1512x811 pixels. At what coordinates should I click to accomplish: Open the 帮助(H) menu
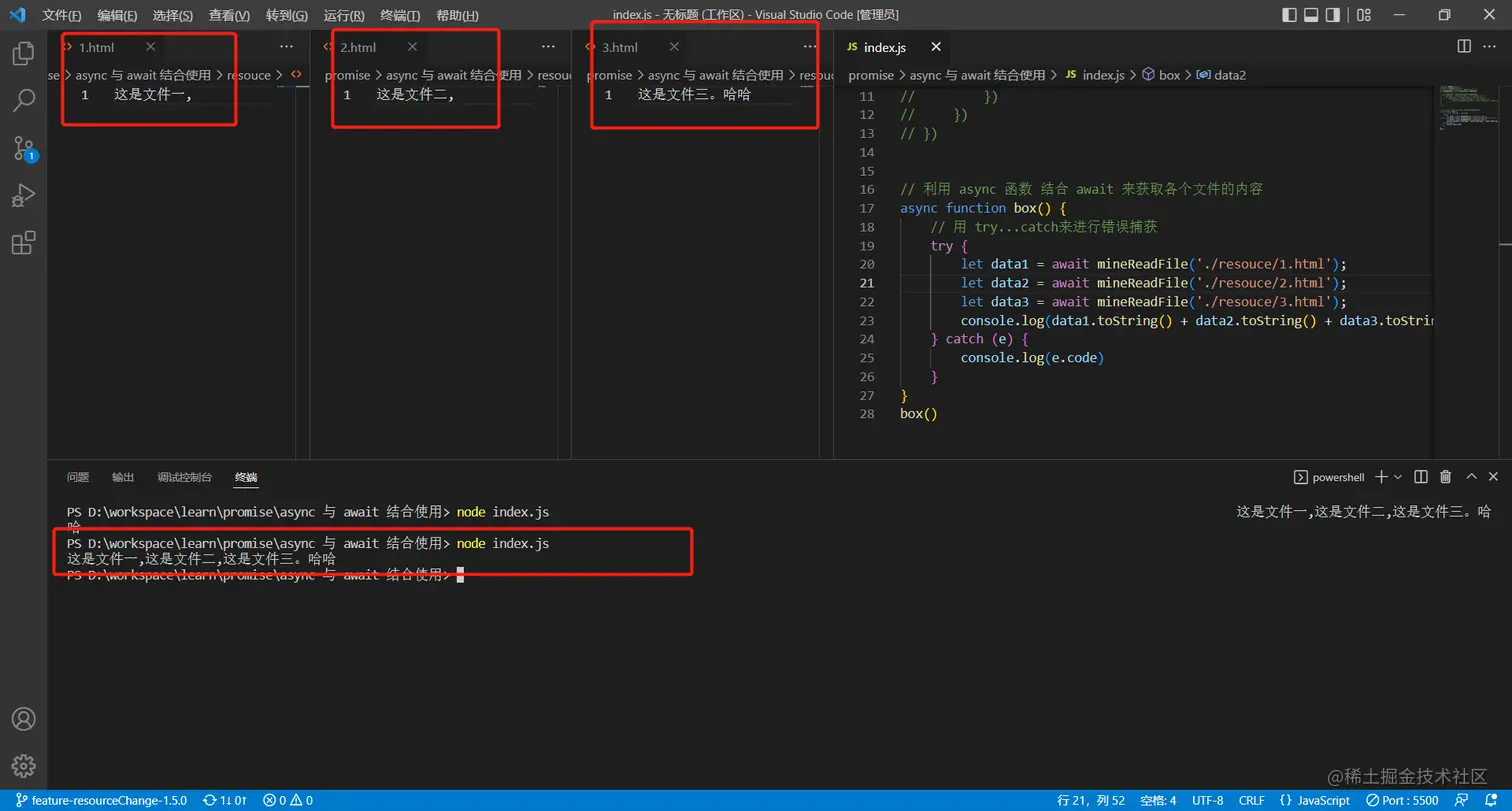click(458, 15)
